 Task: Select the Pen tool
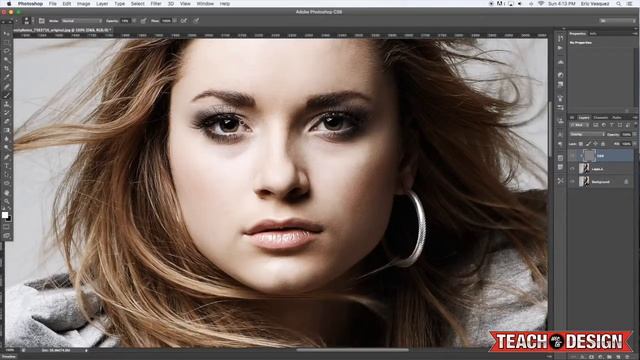tap(7, 157)
